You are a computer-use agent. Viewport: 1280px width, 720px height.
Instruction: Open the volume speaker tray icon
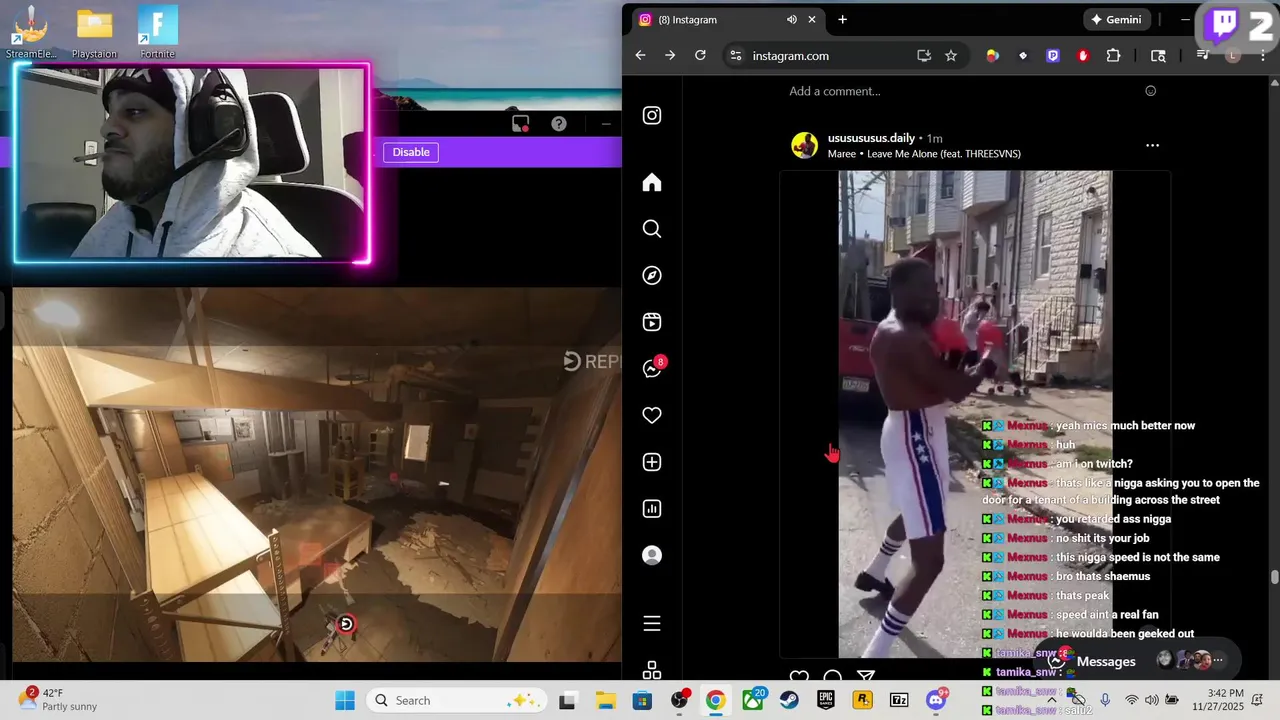1152,700
